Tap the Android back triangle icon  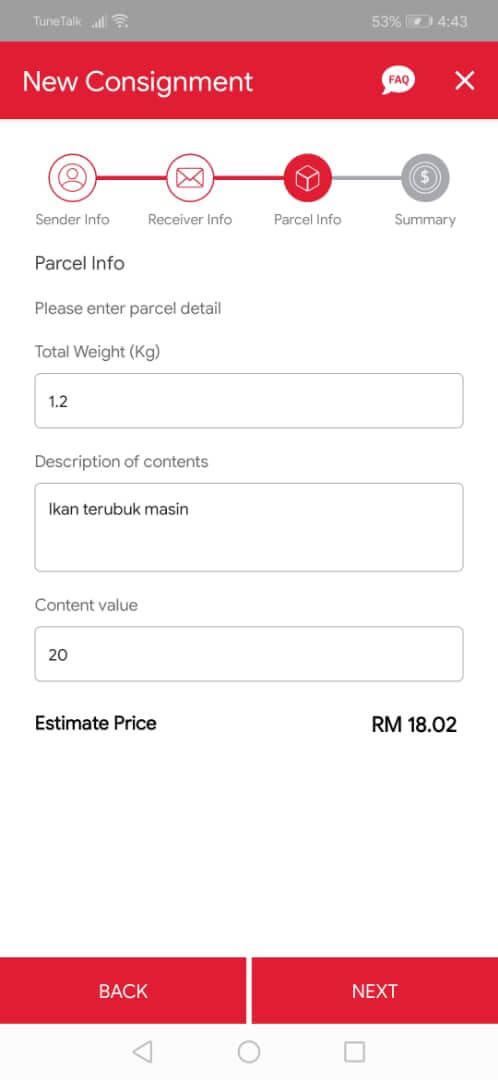coord(143,1051)
